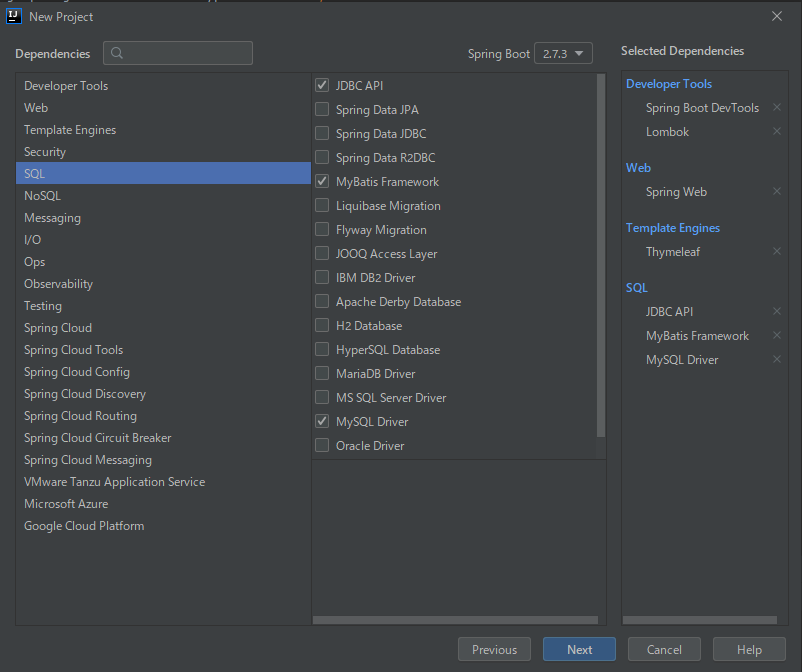Remove Spring Web from selected dependencies
Screen dimensions: 802x672
[776, 191]
